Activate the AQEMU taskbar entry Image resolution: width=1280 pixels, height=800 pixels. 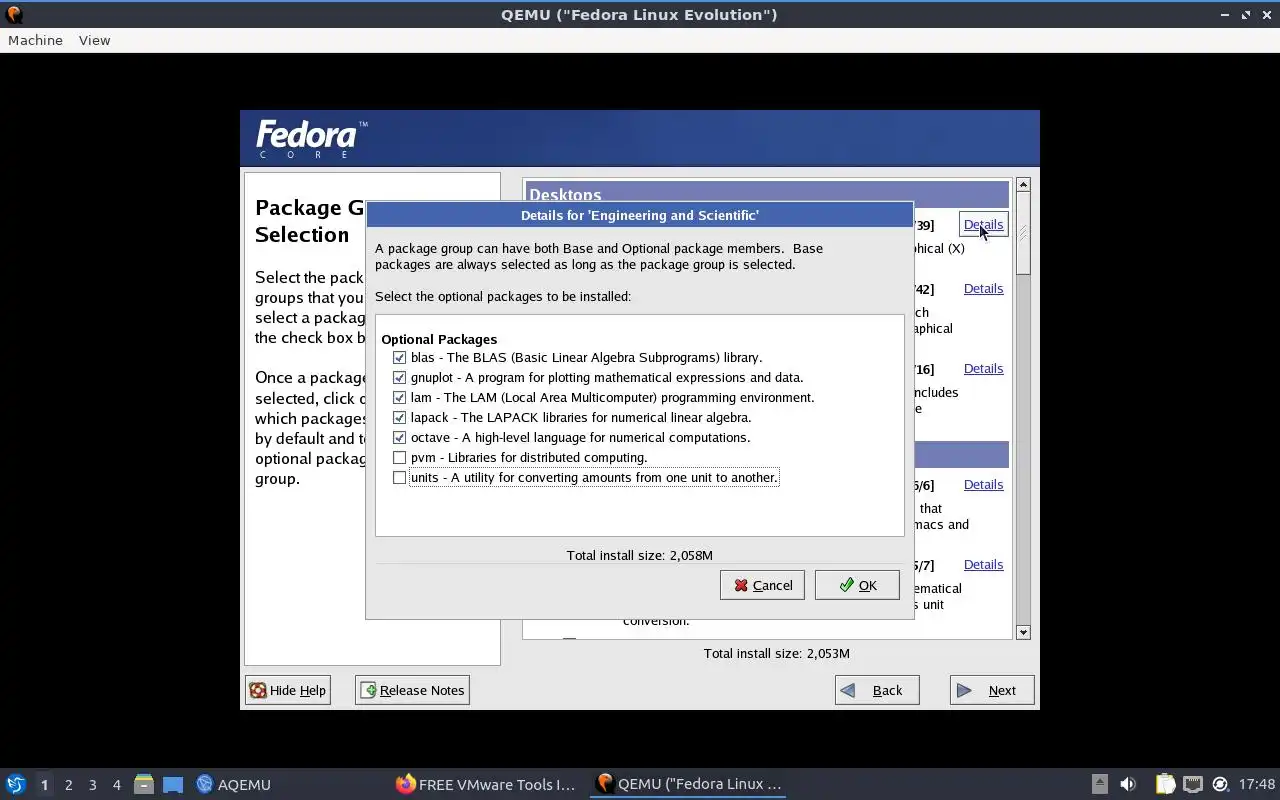[x=233, y=784]
